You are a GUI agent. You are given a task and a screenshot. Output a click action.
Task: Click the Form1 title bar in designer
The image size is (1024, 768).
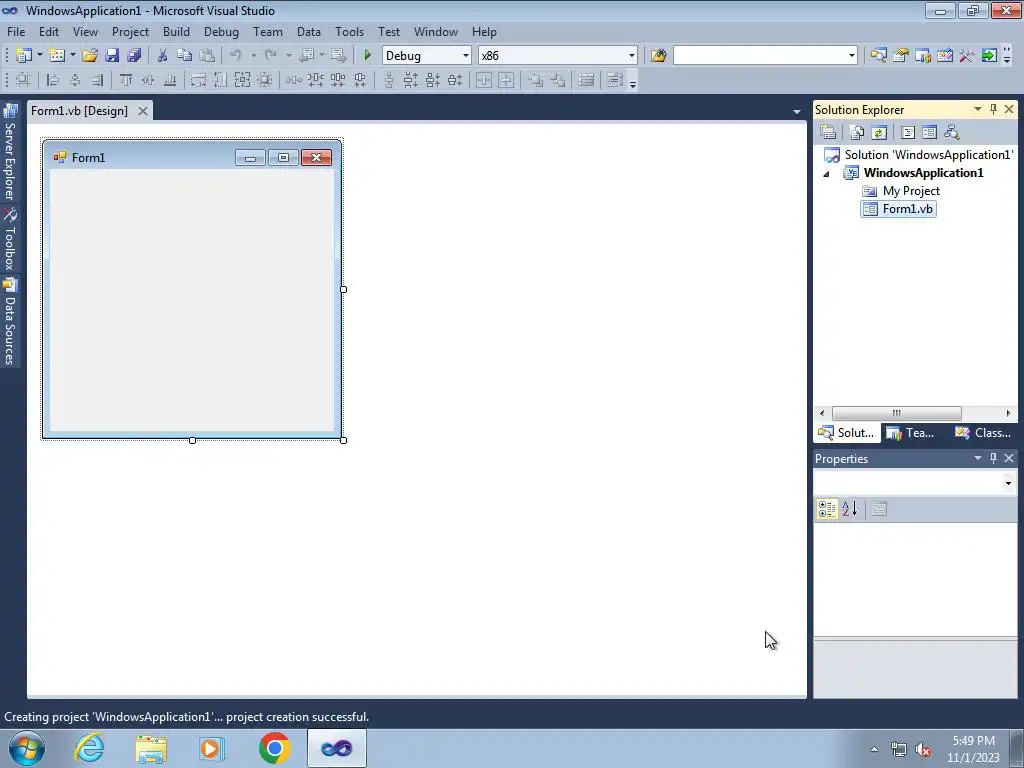[191, 157]
